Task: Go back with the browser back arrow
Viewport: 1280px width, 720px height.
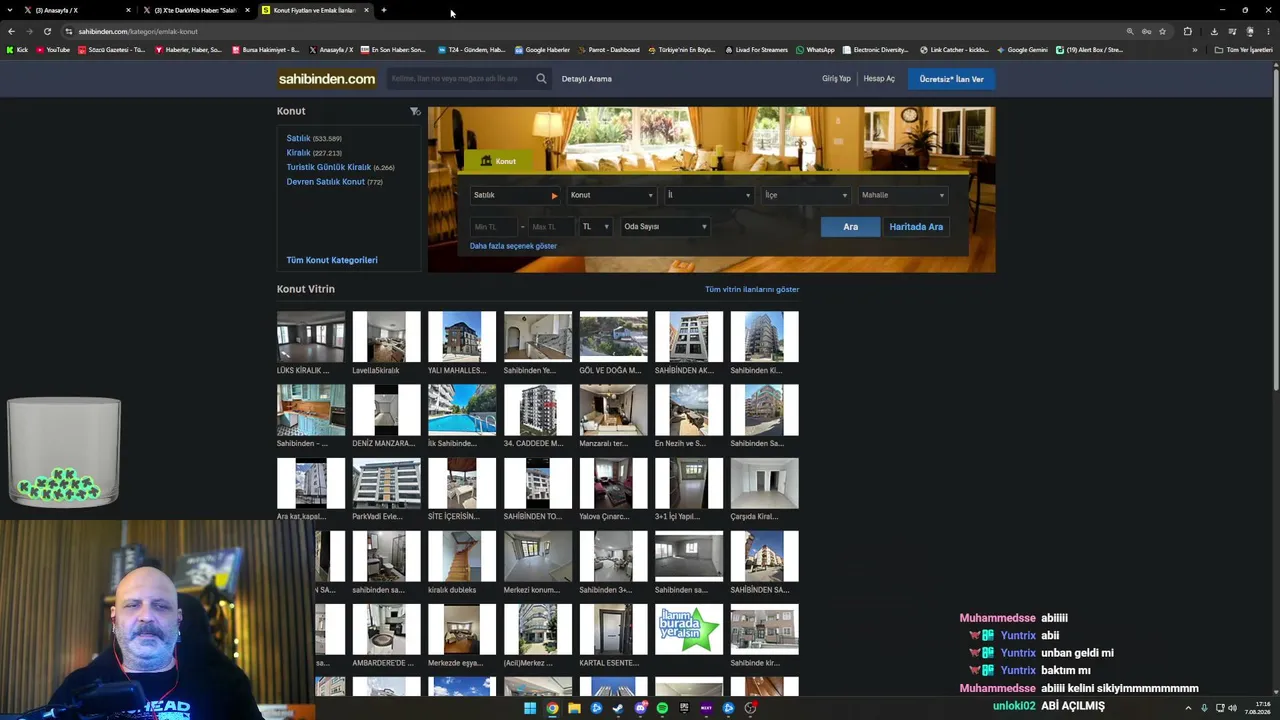Action: pos(11,31)
